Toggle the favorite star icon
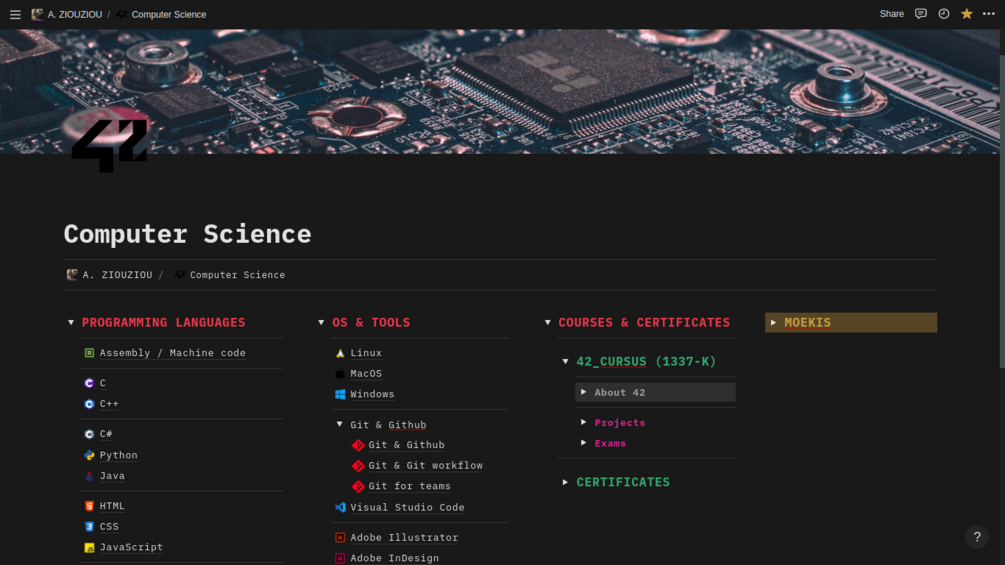This screenshot has height=565, width=1005. (x=966, y=14)
